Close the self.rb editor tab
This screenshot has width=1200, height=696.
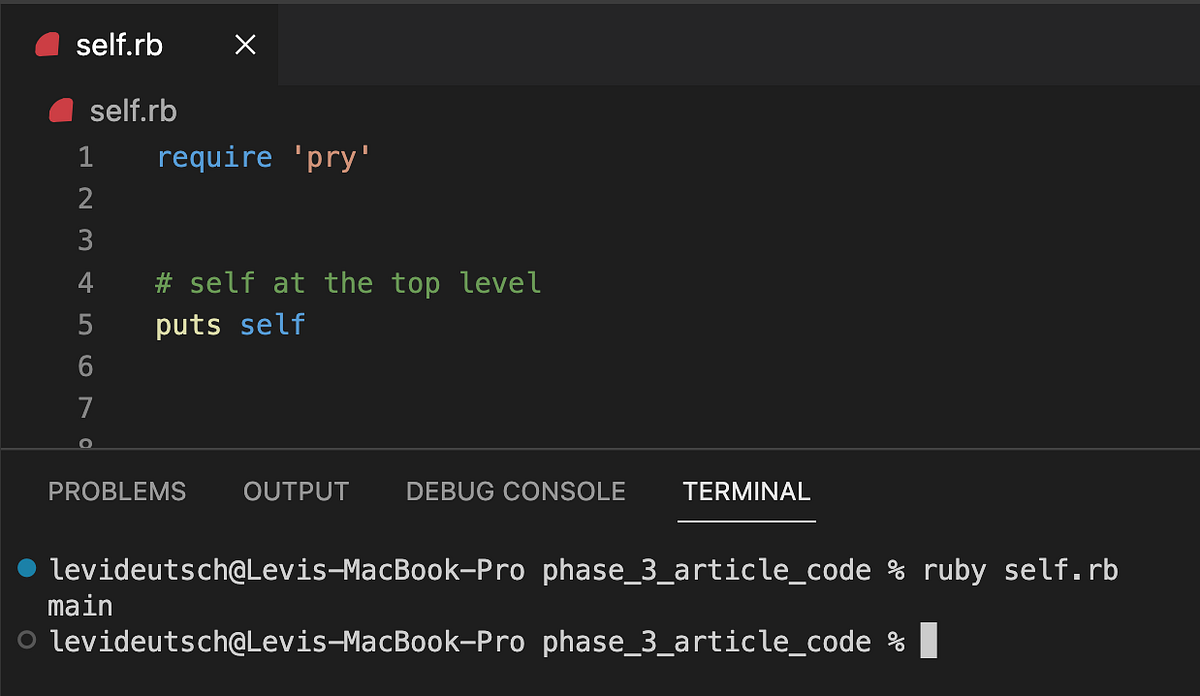[245, 45]
